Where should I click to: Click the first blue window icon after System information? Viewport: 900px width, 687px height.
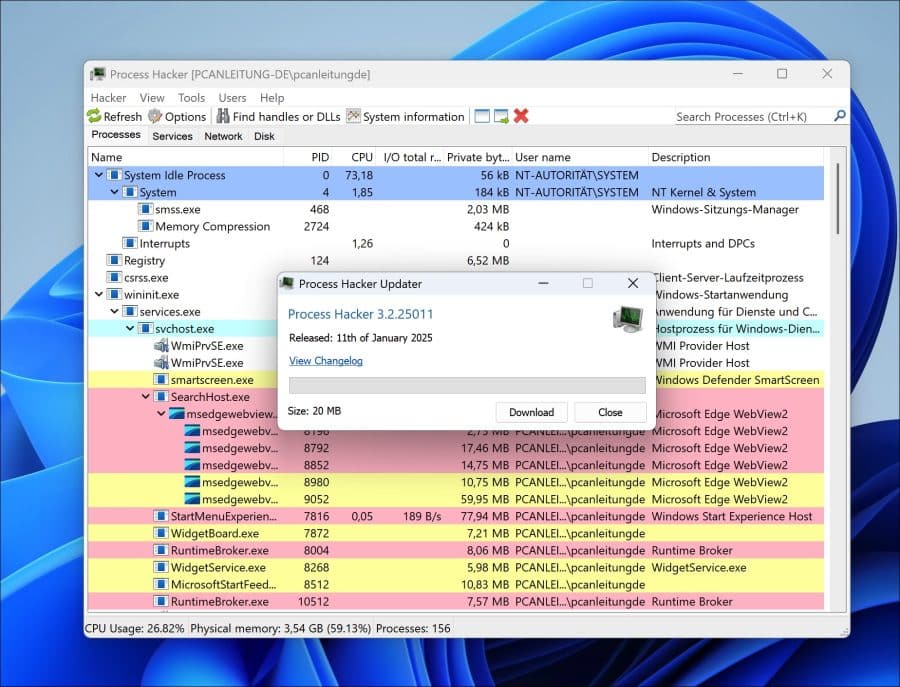pyautogui.click(x=480, y=116)
